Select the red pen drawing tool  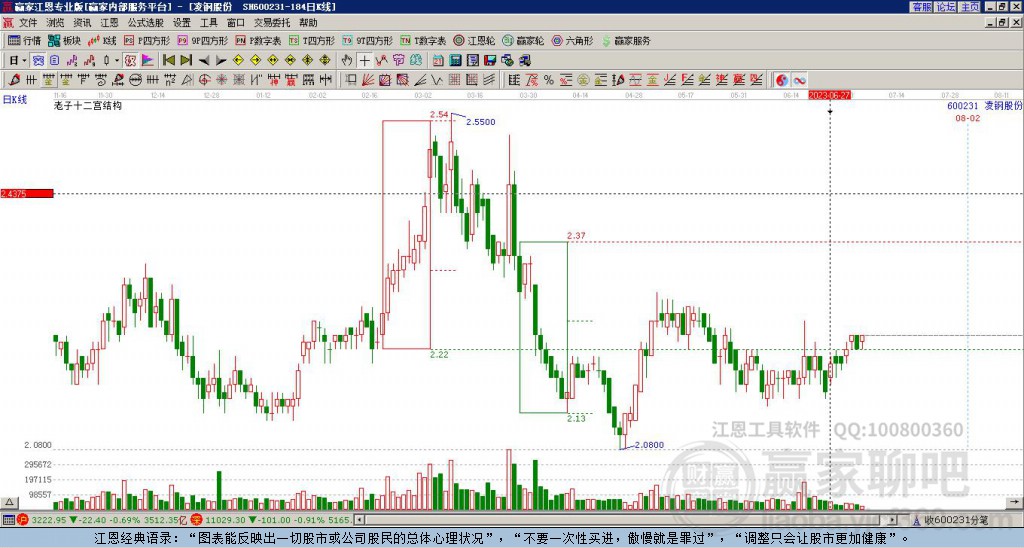tap(14, 80)
